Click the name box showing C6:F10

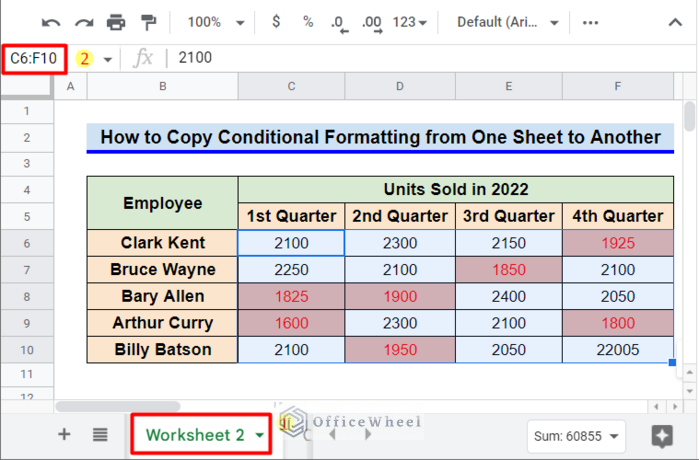pyautogui.click(x=35, y=58)
